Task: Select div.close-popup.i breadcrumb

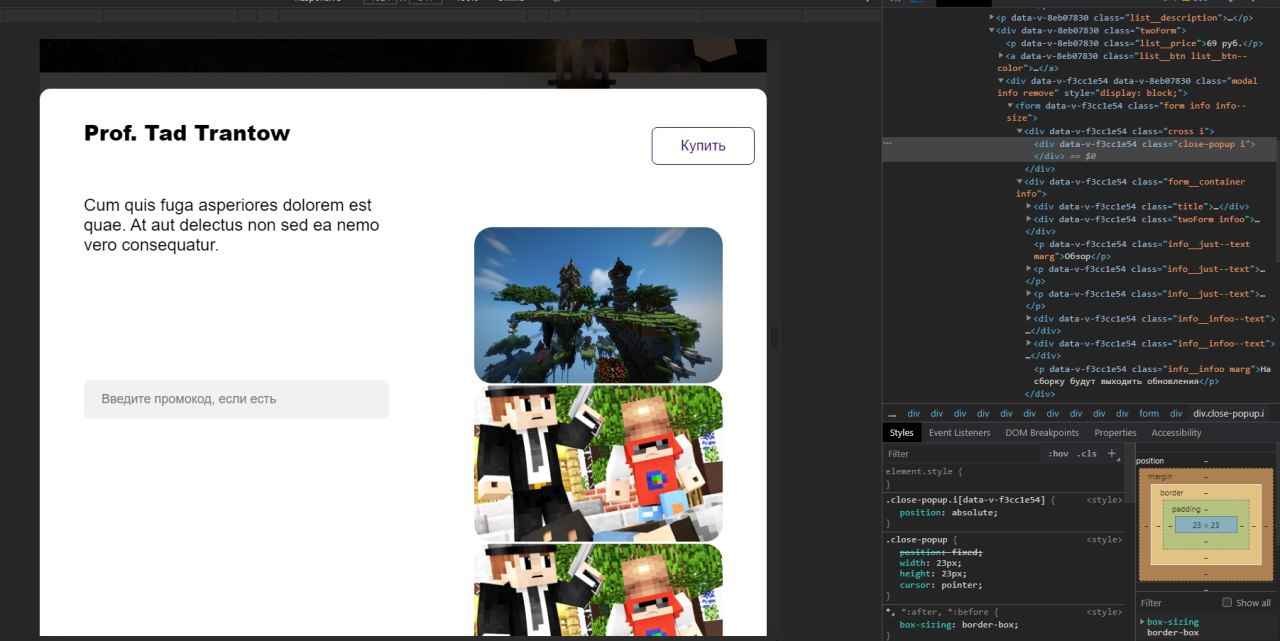Action: [x=1229, y=414]
